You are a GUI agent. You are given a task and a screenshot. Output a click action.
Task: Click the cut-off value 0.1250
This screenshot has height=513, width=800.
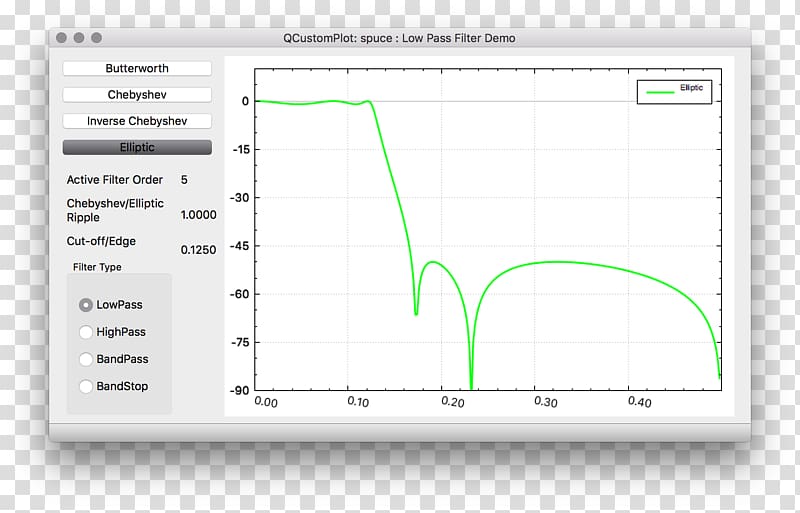point(198,250)
